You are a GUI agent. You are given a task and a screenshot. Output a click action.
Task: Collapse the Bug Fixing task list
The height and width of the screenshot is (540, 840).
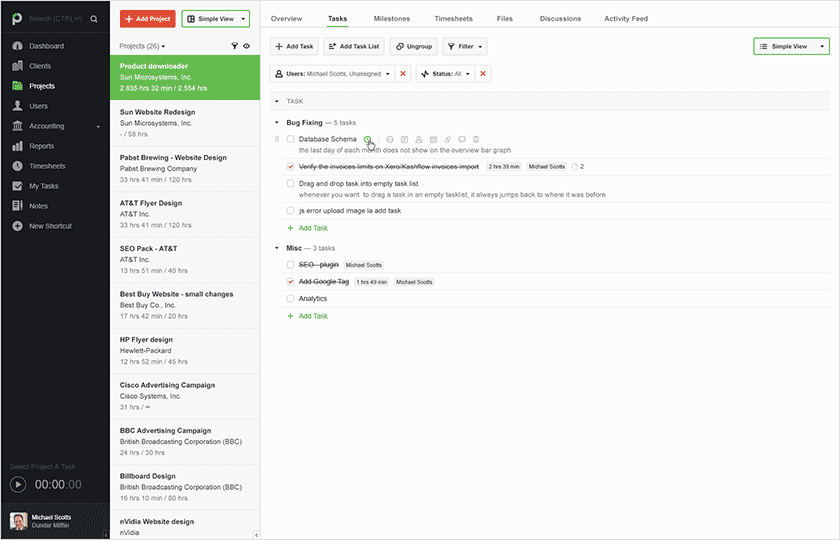pos(277,122)
